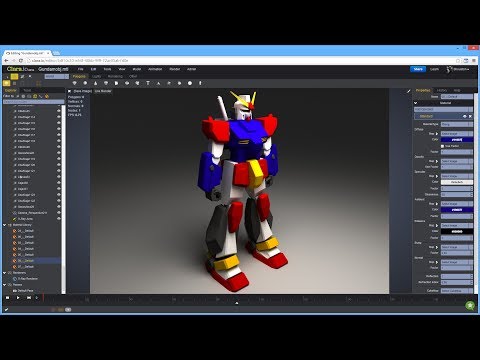Screen dimensions: 480x360
Task: Click the Save Image button
Action: [83, 91]
